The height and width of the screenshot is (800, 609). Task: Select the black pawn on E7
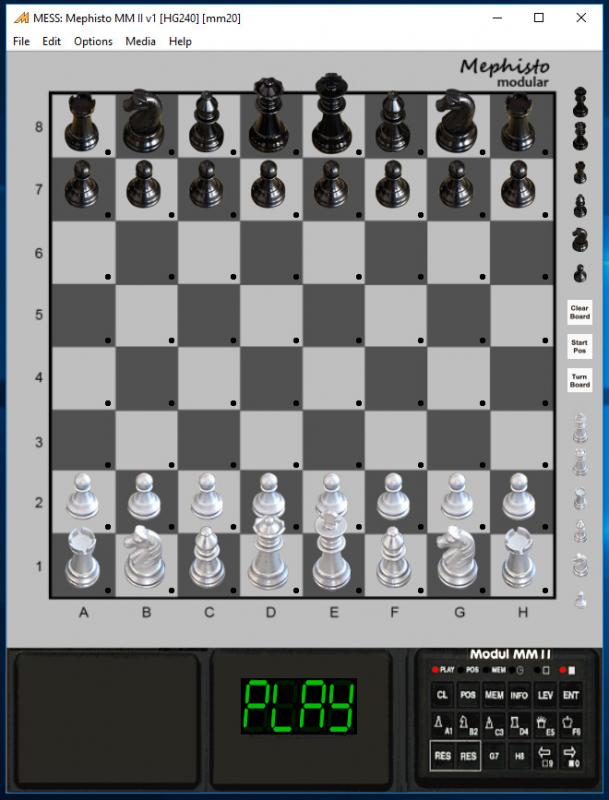(x=331, y=184)
